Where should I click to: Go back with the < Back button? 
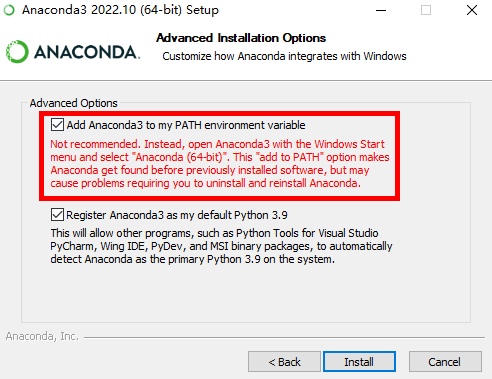[x=284, y=362]
